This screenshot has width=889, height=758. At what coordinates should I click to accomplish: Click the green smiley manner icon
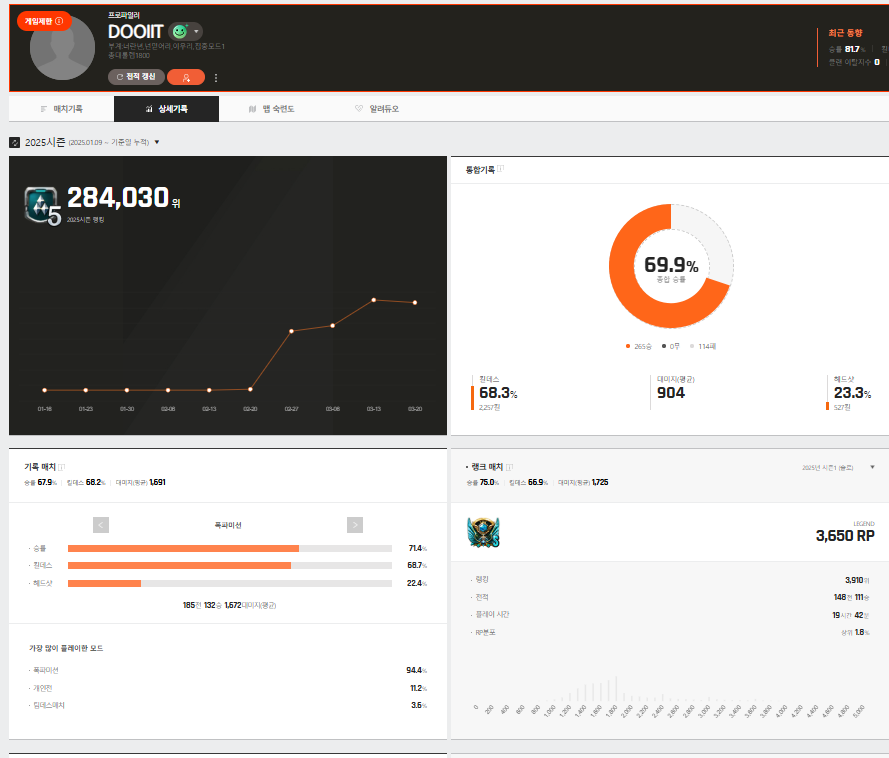point(179,32)
